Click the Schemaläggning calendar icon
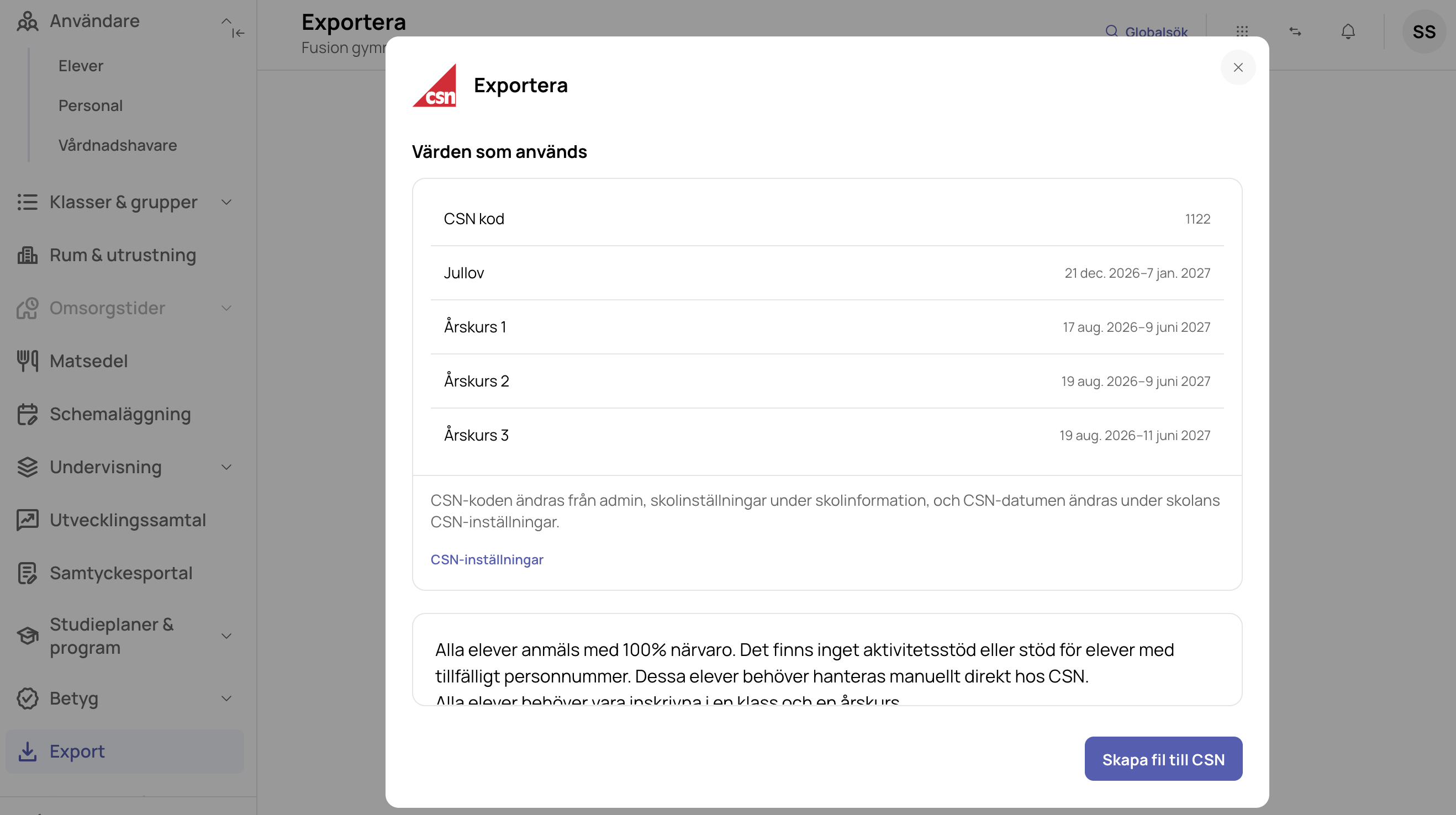The height and width of the screenshot is (815, 1456). tap(27, 414)
